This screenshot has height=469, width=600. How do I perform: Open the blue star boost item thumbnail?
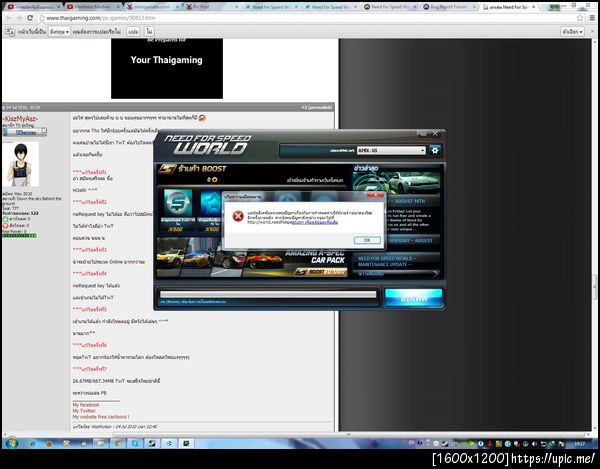coord(210,202)
